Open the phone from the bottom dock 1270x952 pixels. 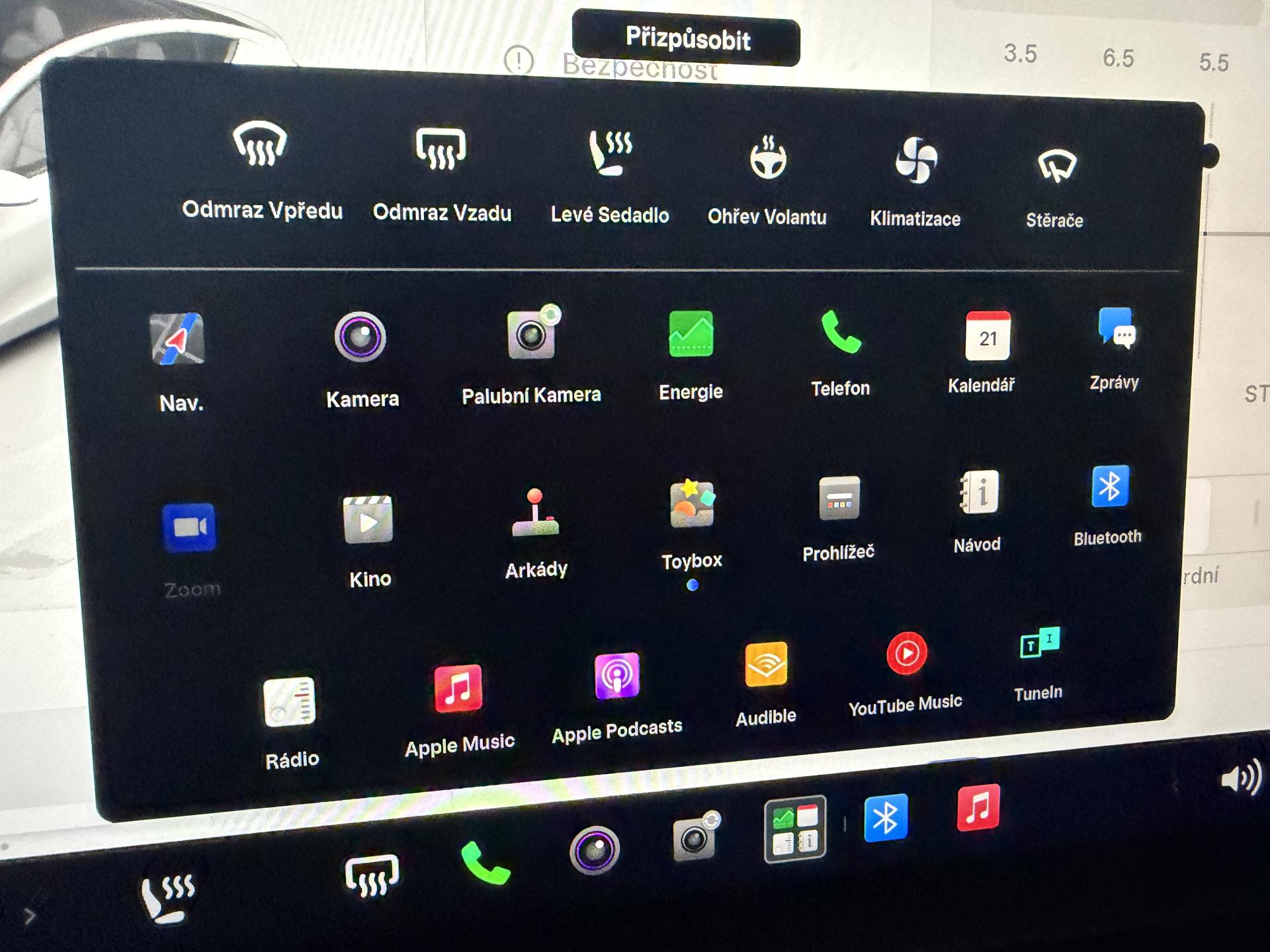click(486, 862)
